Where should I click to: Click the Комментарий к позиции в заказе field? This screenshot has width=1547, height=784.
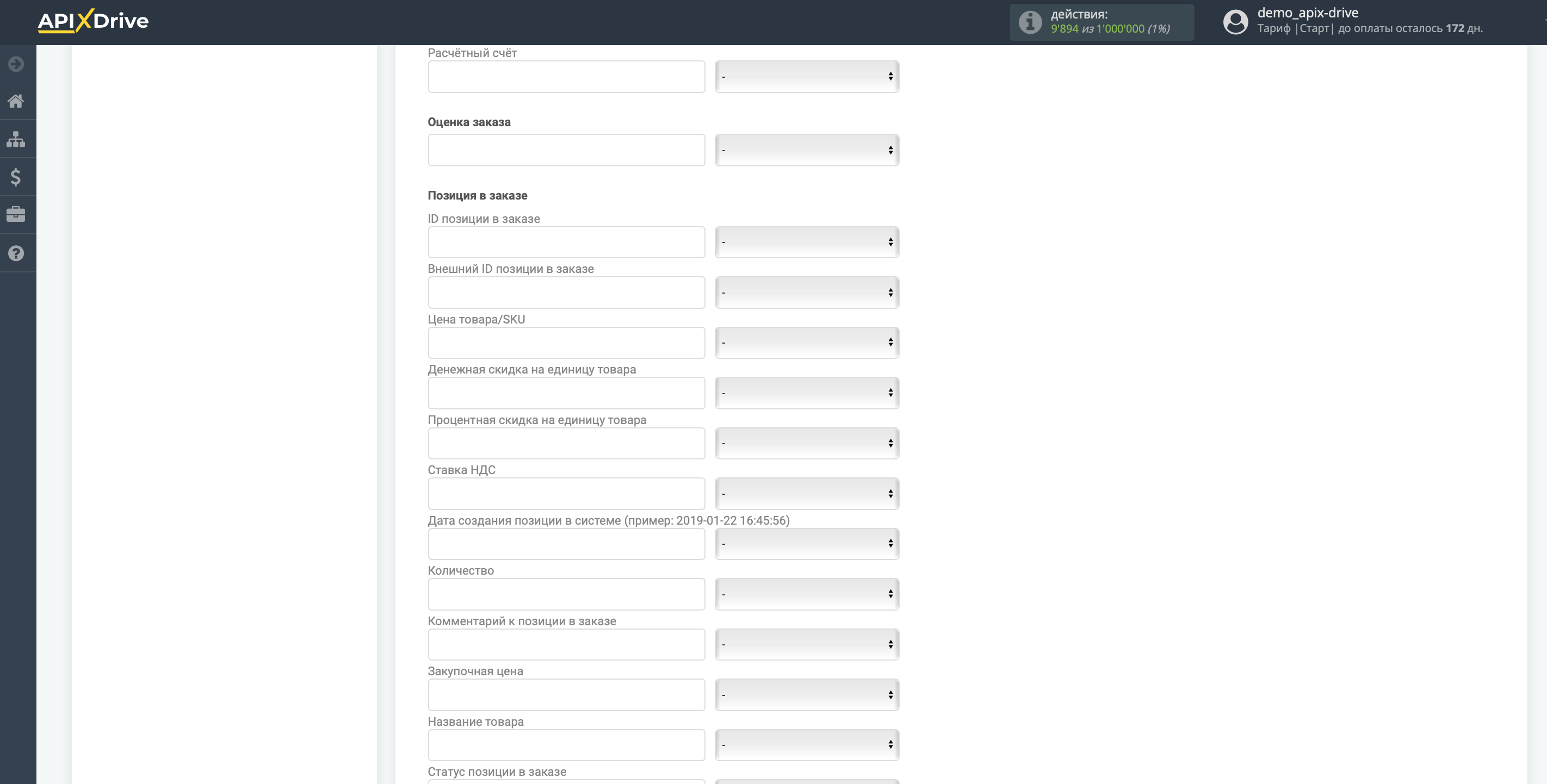coord(566,644)
